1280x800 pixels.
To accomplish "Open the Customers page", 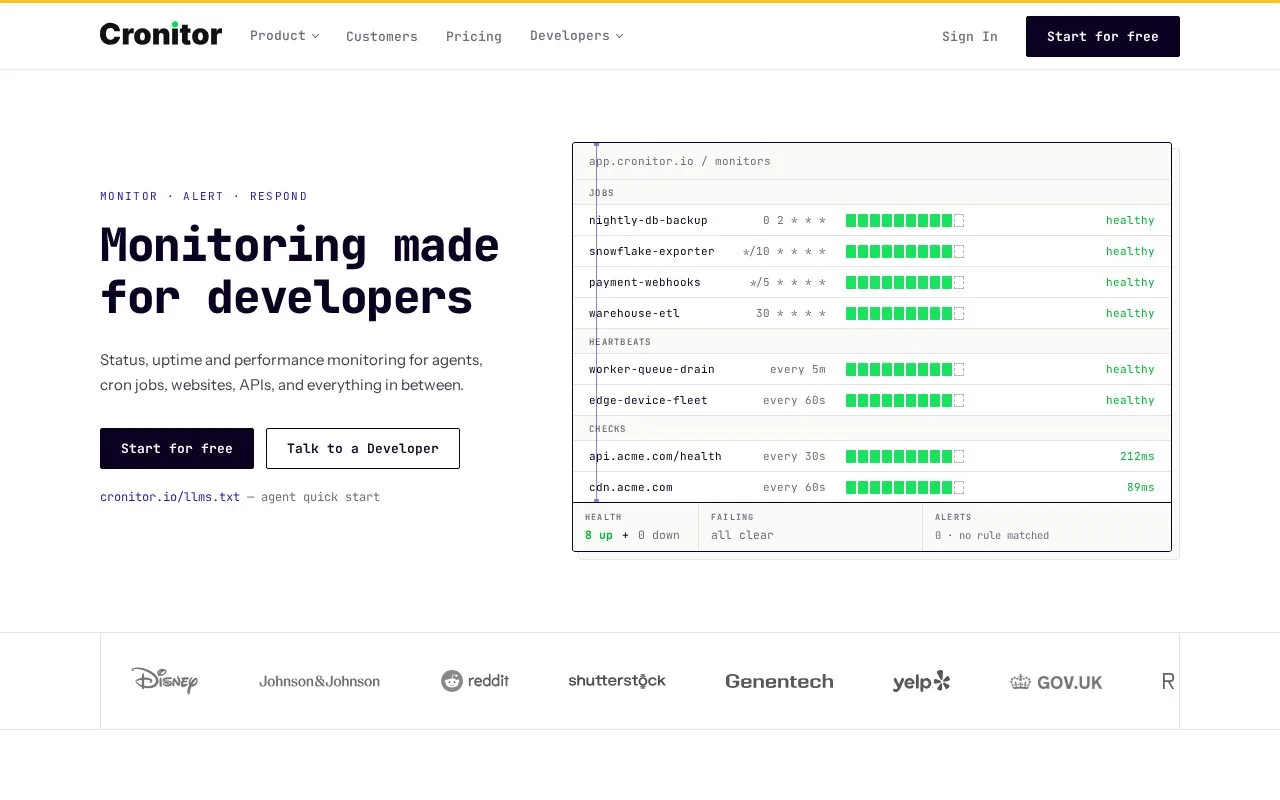I will [x=382, y=36].
